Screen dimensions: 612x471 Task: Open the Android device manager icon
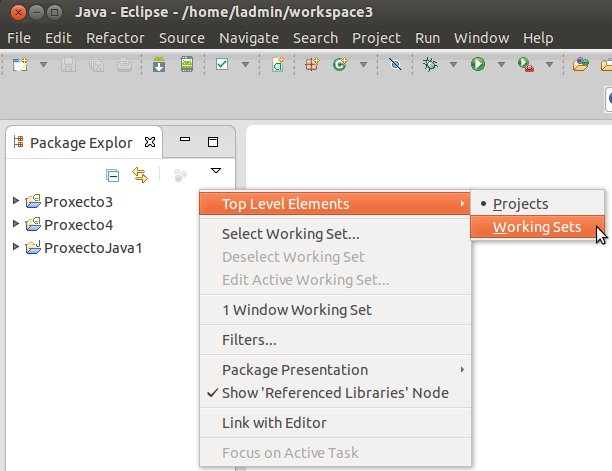click(187, 64)
